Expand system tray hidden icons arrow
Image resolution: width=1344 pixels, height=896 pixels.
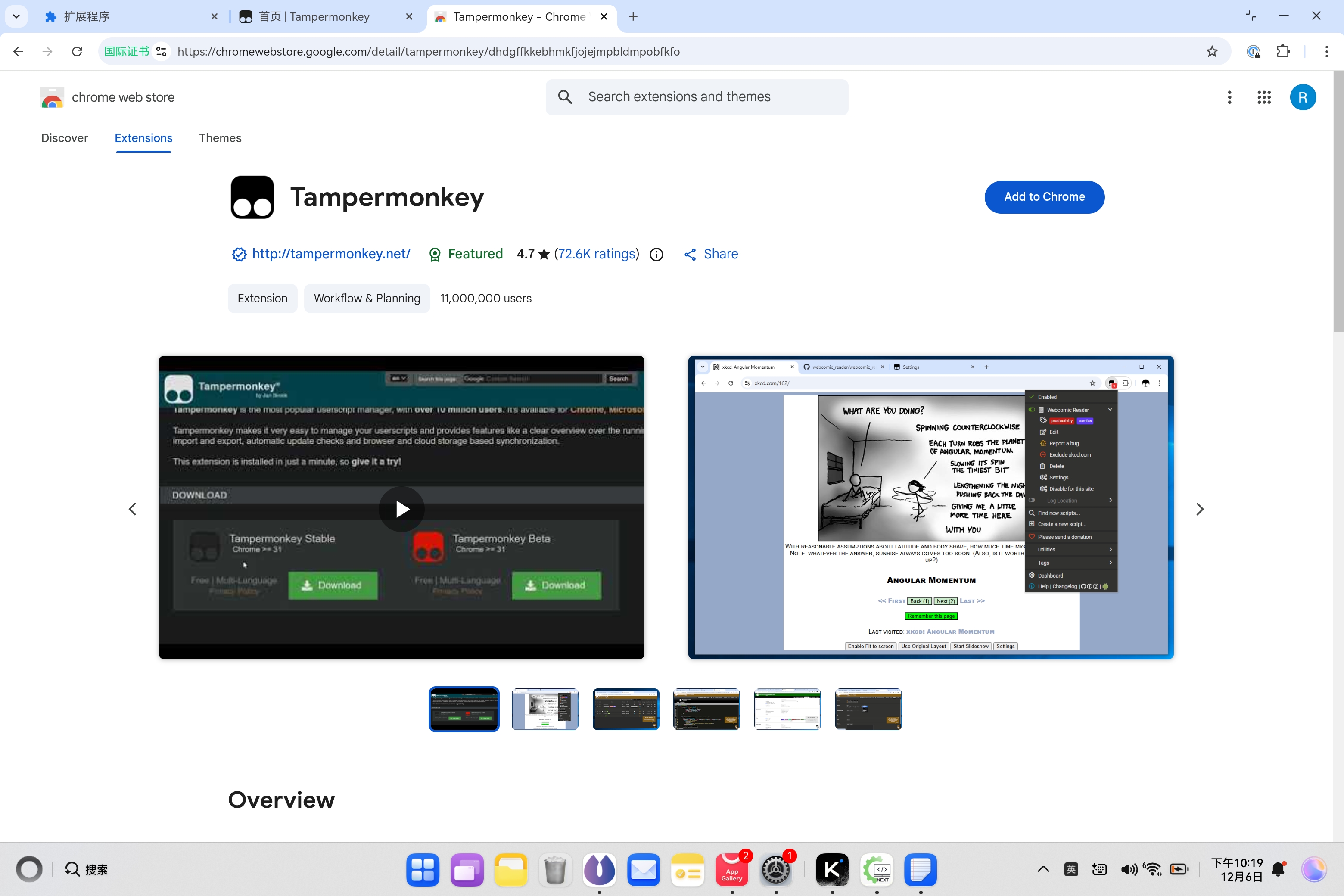(1043, 869)
